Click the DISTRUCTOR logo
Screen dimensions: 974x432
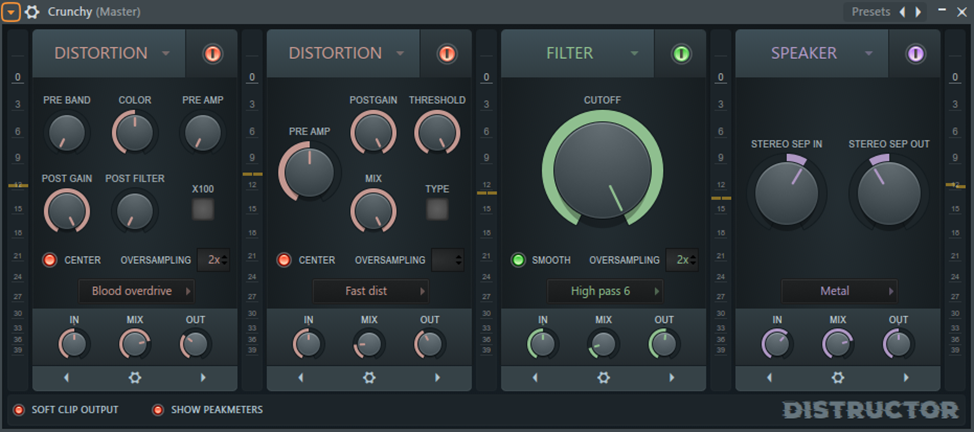pyautogui.click(x=870, y=410)
